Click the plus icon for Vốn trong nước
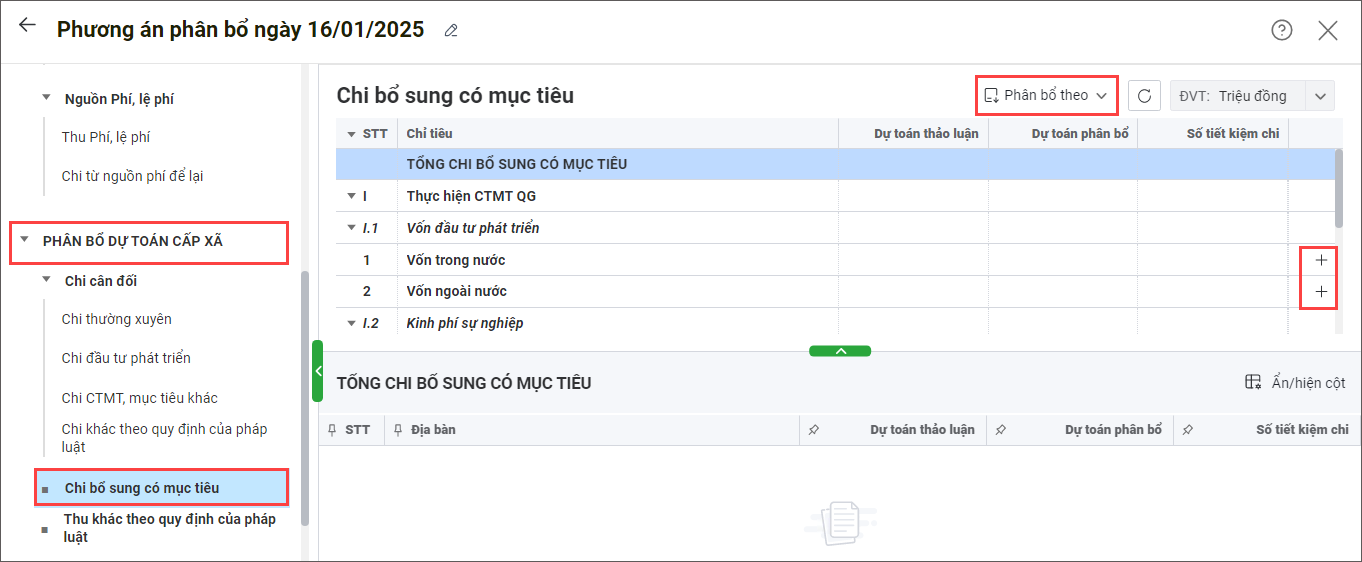The height and width of the screenshot is (562, 1362). coord(1321,260)
